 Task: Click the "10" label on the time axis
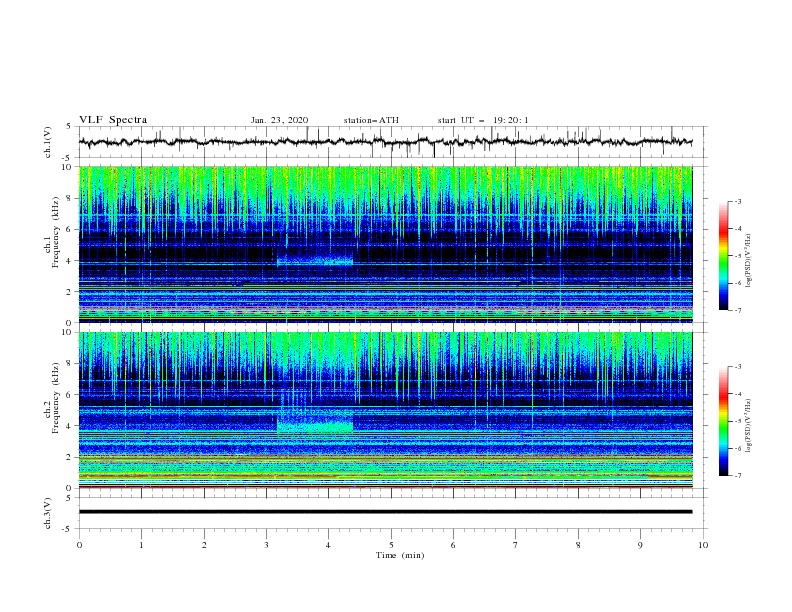(x=703, y=545)
